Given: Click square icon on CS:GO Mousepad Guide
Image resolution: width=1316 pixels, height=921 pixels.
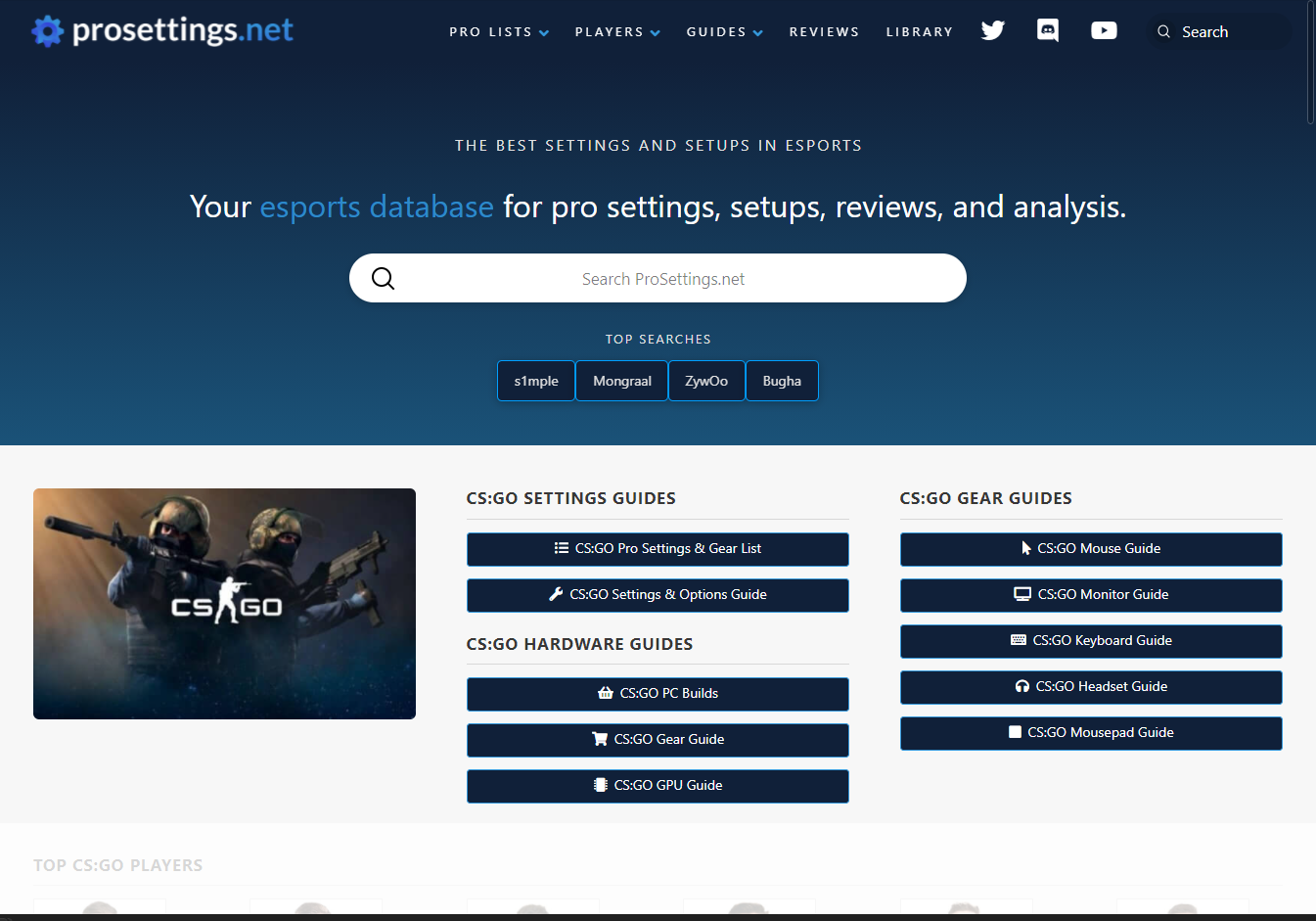Looking at the screenshot, I should coord(1015,732).
